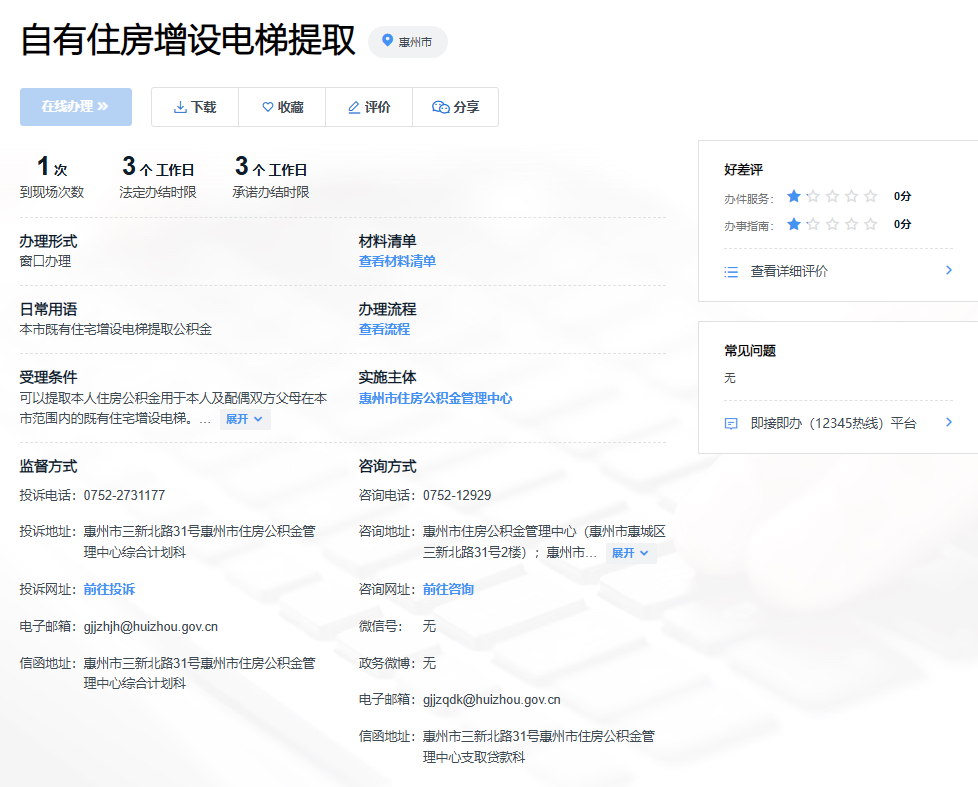Click the heart icon next to 收藏
978x787 pixels.
pos(268,107)
